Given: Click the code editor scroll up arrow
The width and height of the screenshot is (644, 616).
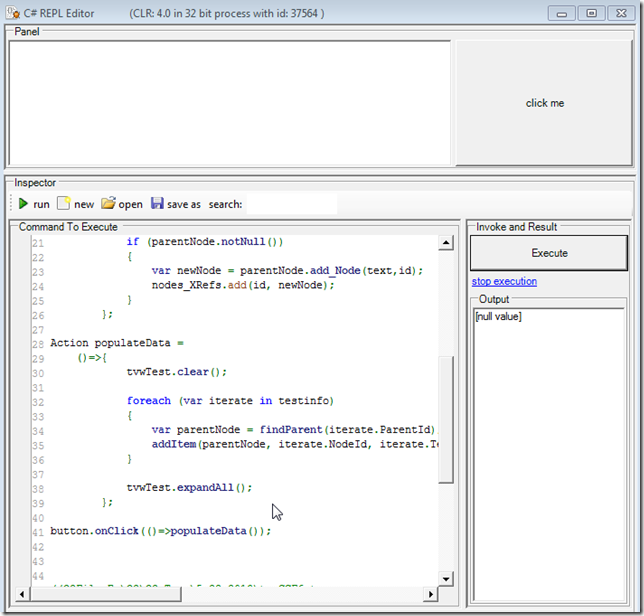Looking at the screenshot, I should click(x=446, y=242).
